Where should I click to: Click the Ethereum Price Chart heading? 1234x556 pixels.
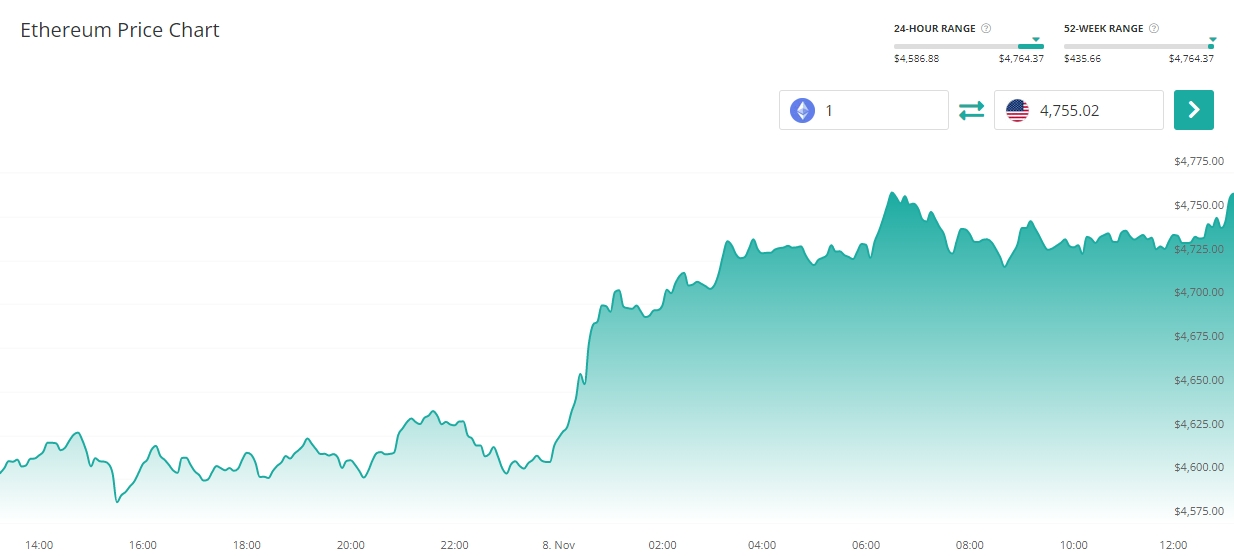pos(120,30)
